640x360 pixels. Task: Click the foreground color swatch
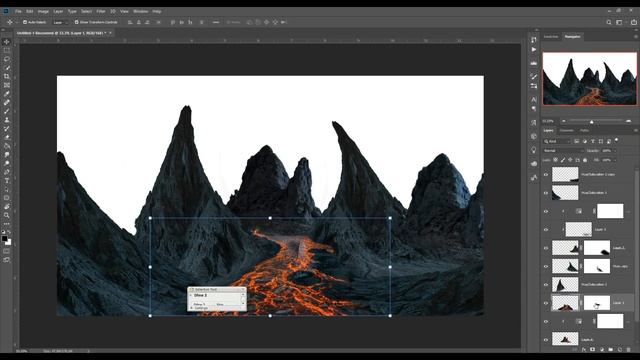coord(4,238)
